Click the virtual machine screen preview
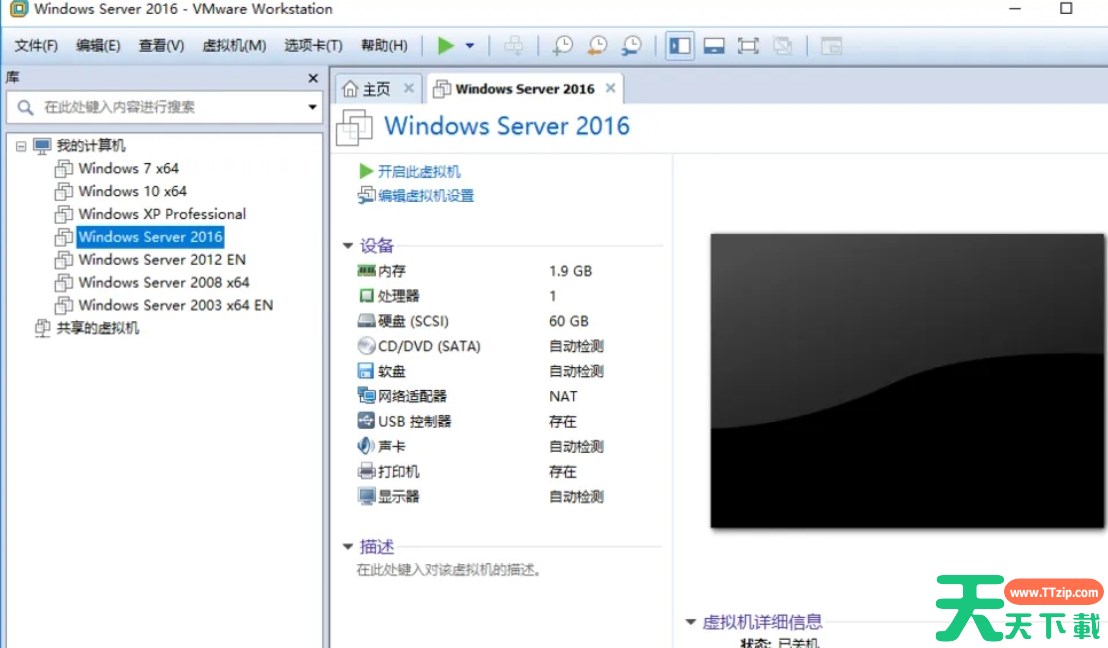The image size is (1108, 648). click(907, 380)
